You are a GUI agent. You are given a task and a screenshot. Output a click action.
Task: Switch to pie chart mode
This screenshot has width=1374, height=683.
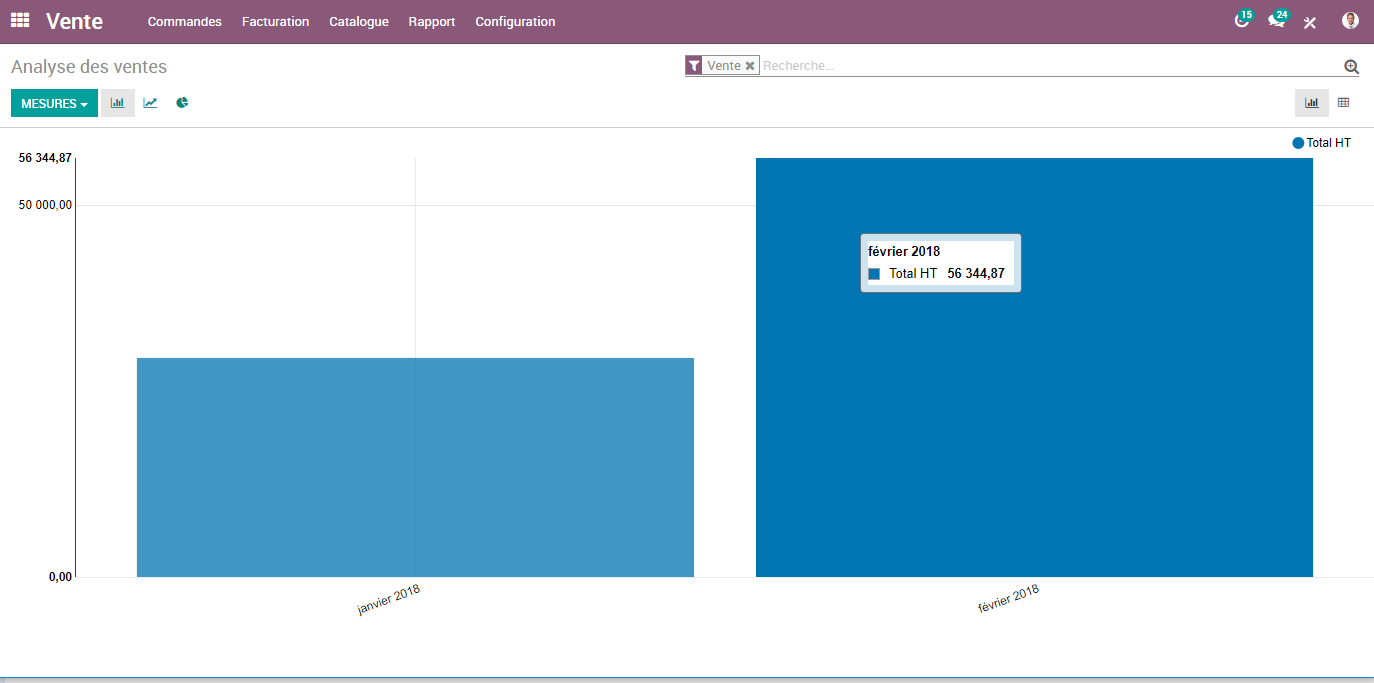point(182,103)
